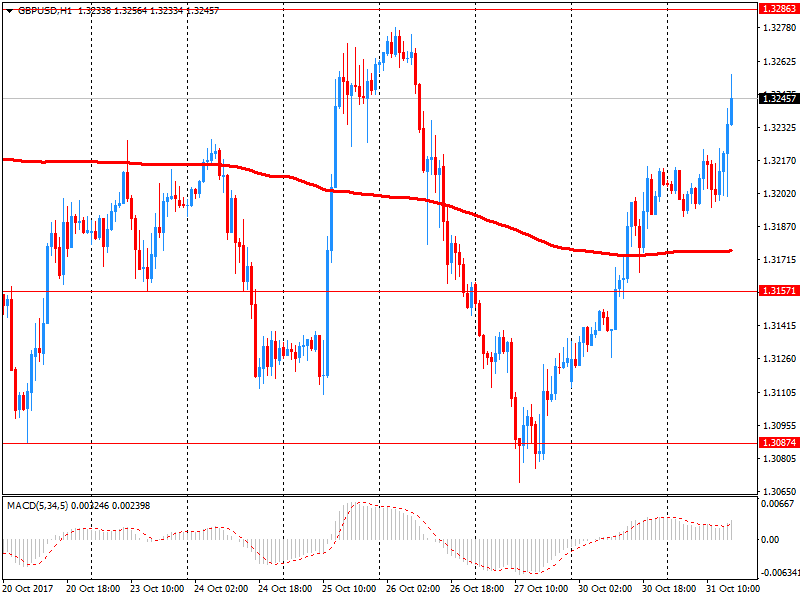Viewport: 800px width, 600px height.
Task: Click the 23 Oct 10:00 time label
Action: (x=157, y=589)
